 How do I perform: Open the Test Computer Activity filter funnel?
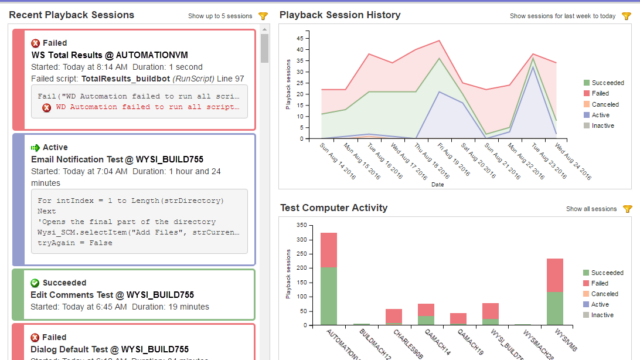coord(628,209)
